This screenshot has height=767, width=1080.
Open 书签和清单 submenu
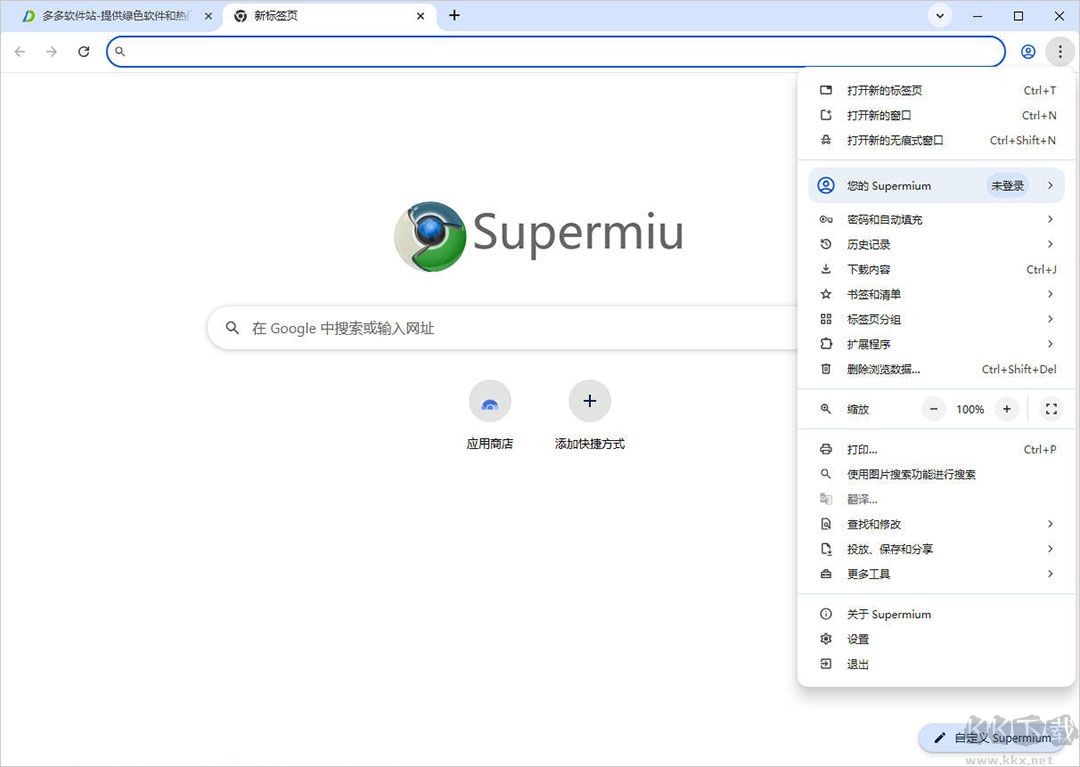point(937,294)
